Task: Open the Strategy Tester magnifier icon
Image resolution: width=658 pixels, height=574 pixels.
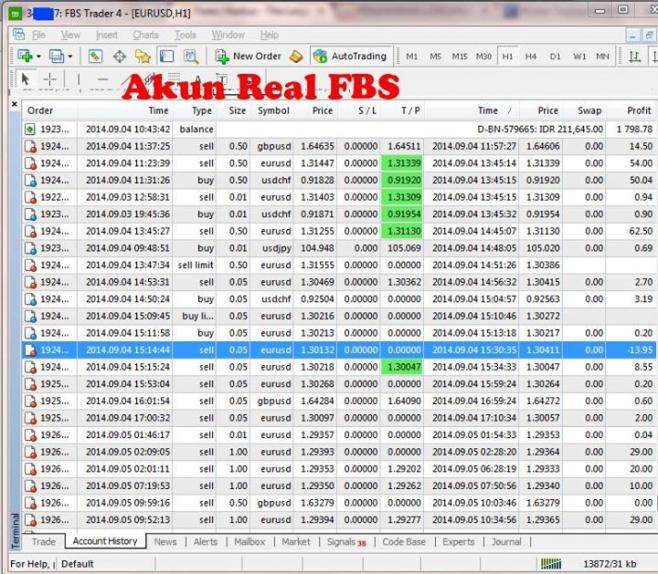Action: (x=191, y=56)
